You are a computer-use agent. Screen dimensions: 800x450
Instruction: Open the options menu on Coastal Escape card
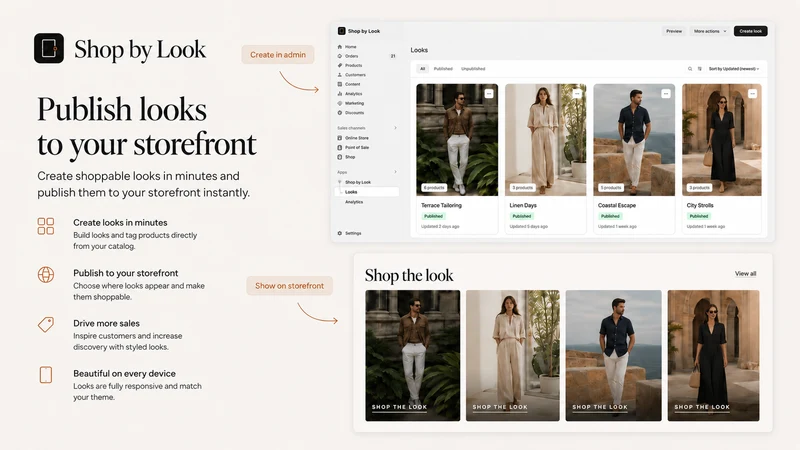(665, 93)
